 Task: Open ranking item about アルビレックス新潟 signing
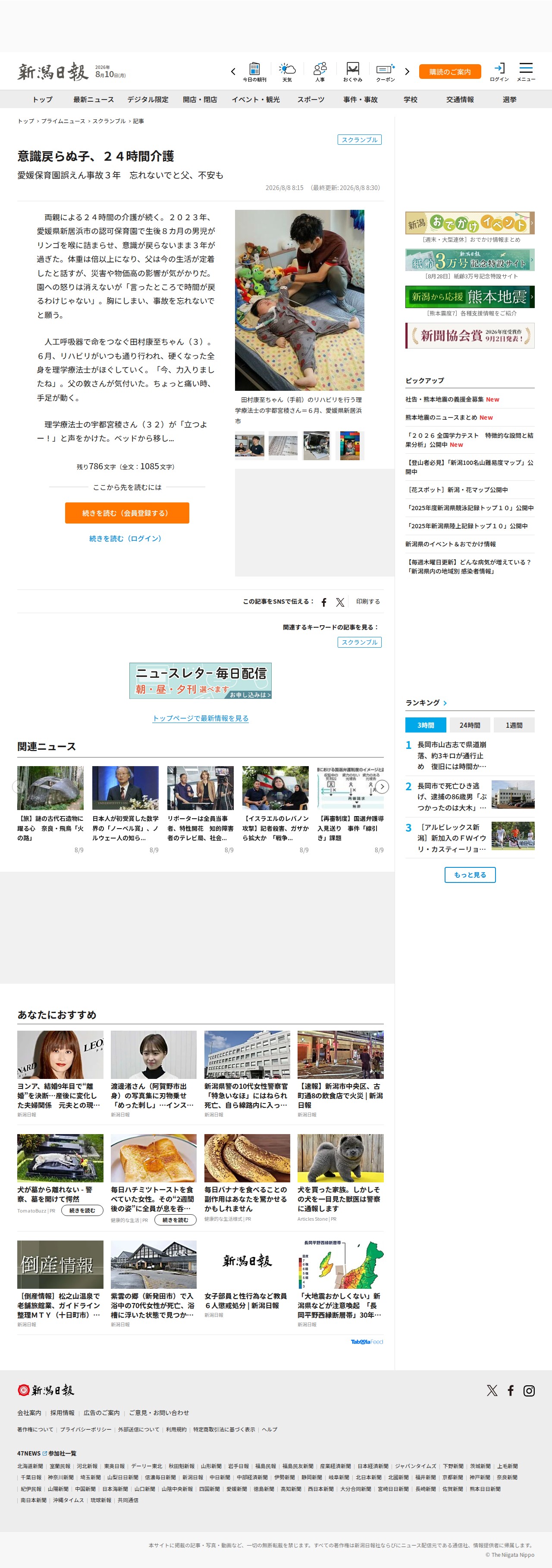pos(452,838)
